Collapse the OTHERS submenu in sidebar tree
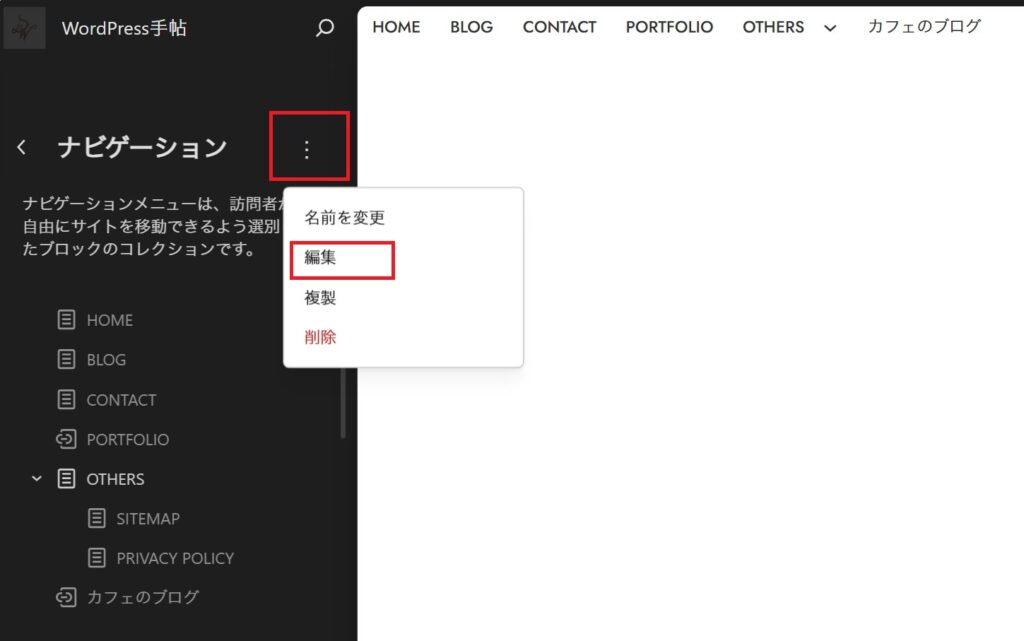This screenshot has height=641, width=1024. (x=37, y=478)
